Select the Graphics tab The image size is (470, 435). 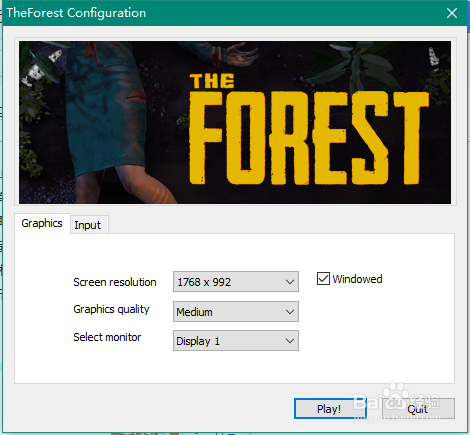(x=42, y=223)
